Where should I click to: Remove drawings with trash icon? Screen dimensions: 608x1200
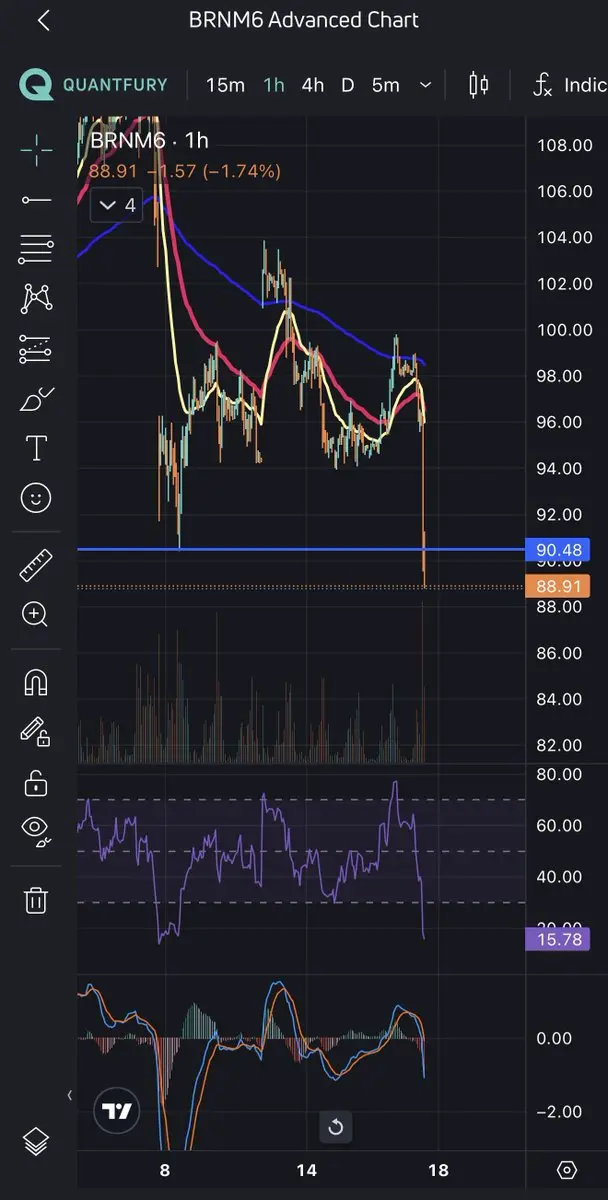pos(36,899)
